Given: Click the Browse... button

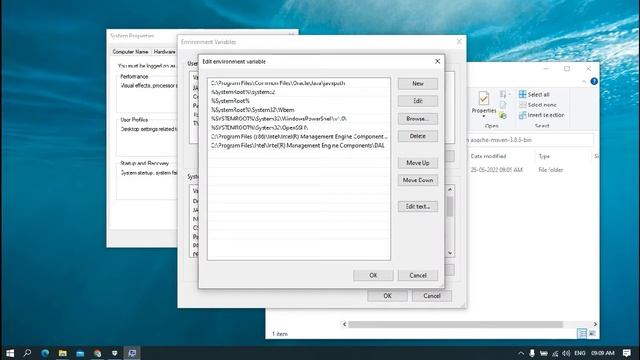Looking at the screenshot, I should pyautogui.click(x=418, y=119).
